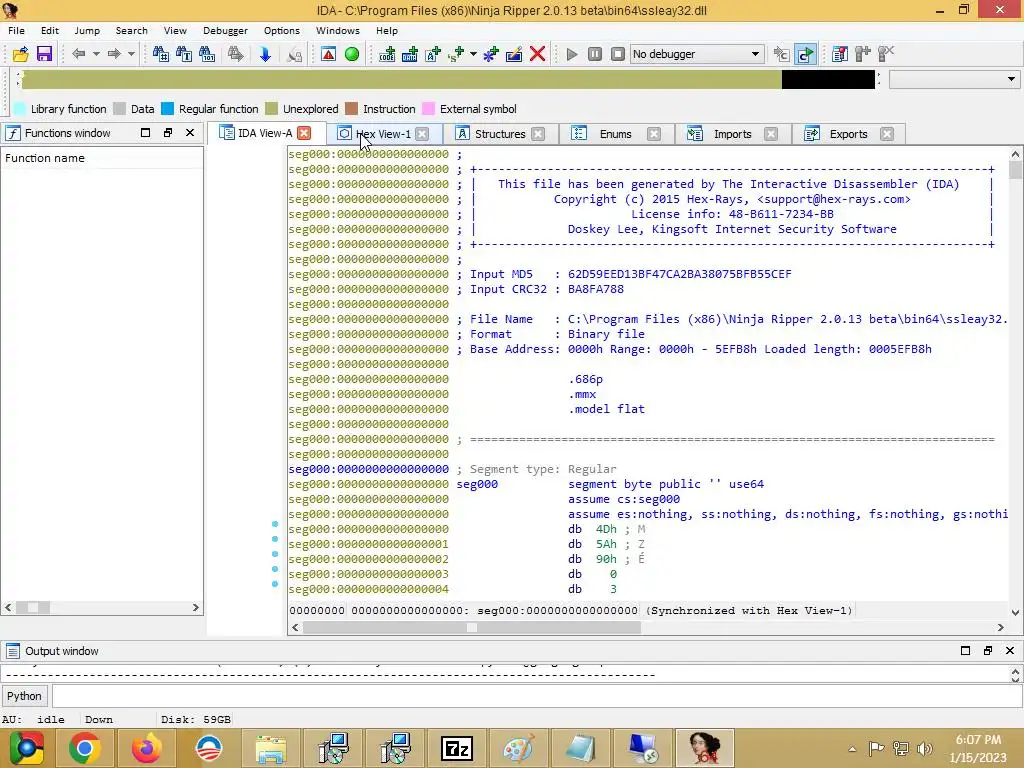Click olive area of navigation band
The height and width of the screenshot is (768, 1024).
[402, 79]
